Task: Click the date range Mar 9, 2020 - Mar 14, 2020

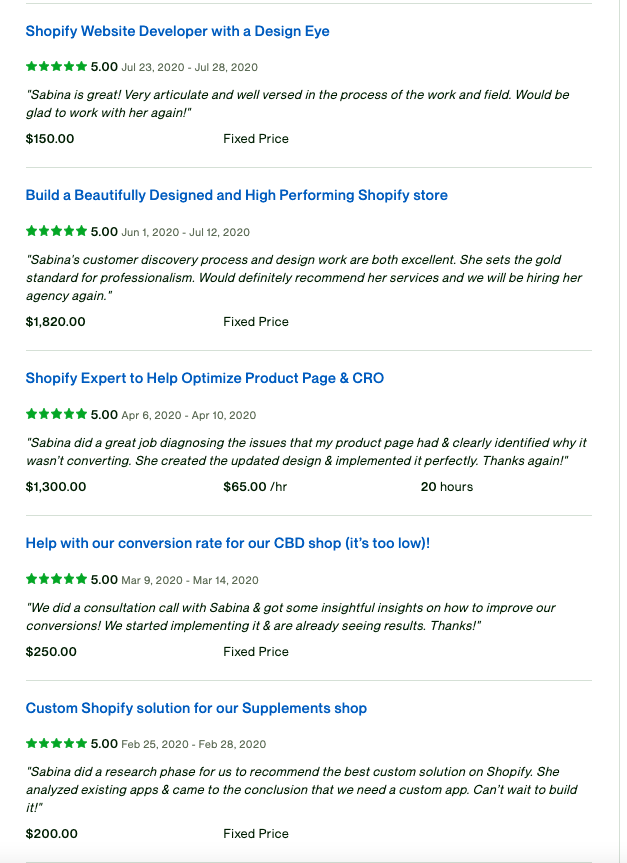Action: point(190,580)
